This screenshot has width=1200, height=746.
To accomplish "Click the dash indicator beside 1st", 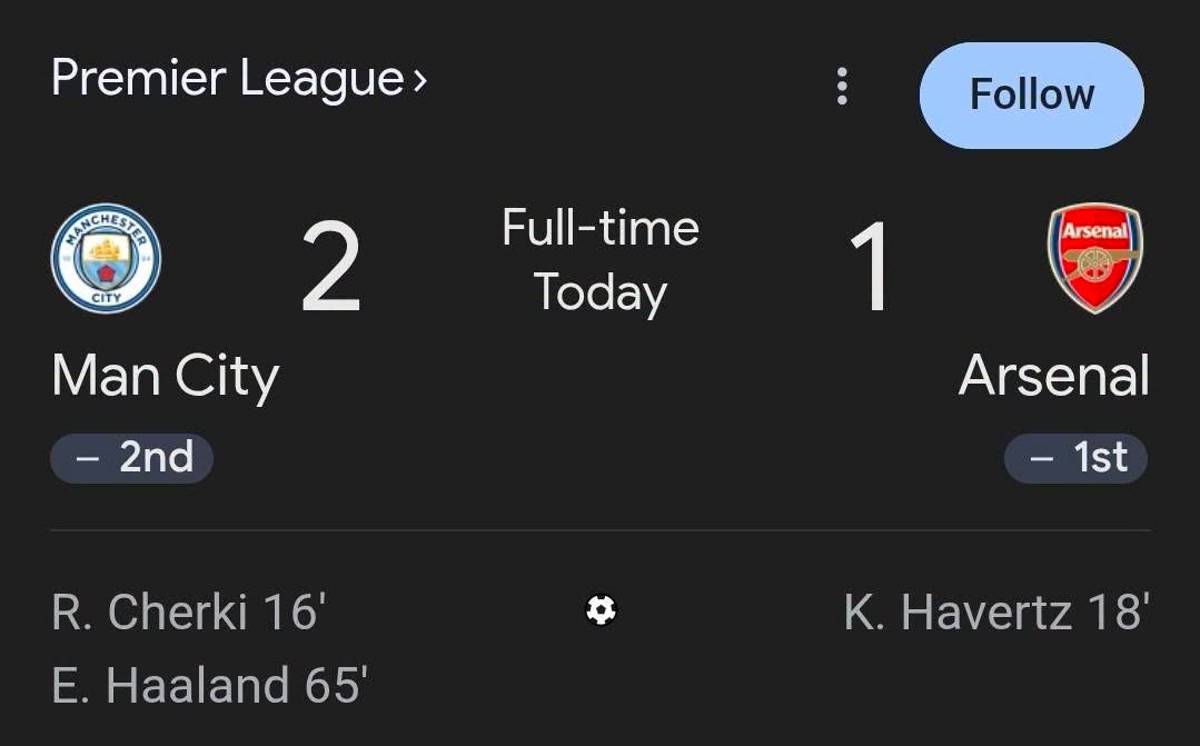I will tap(1042, 459).
